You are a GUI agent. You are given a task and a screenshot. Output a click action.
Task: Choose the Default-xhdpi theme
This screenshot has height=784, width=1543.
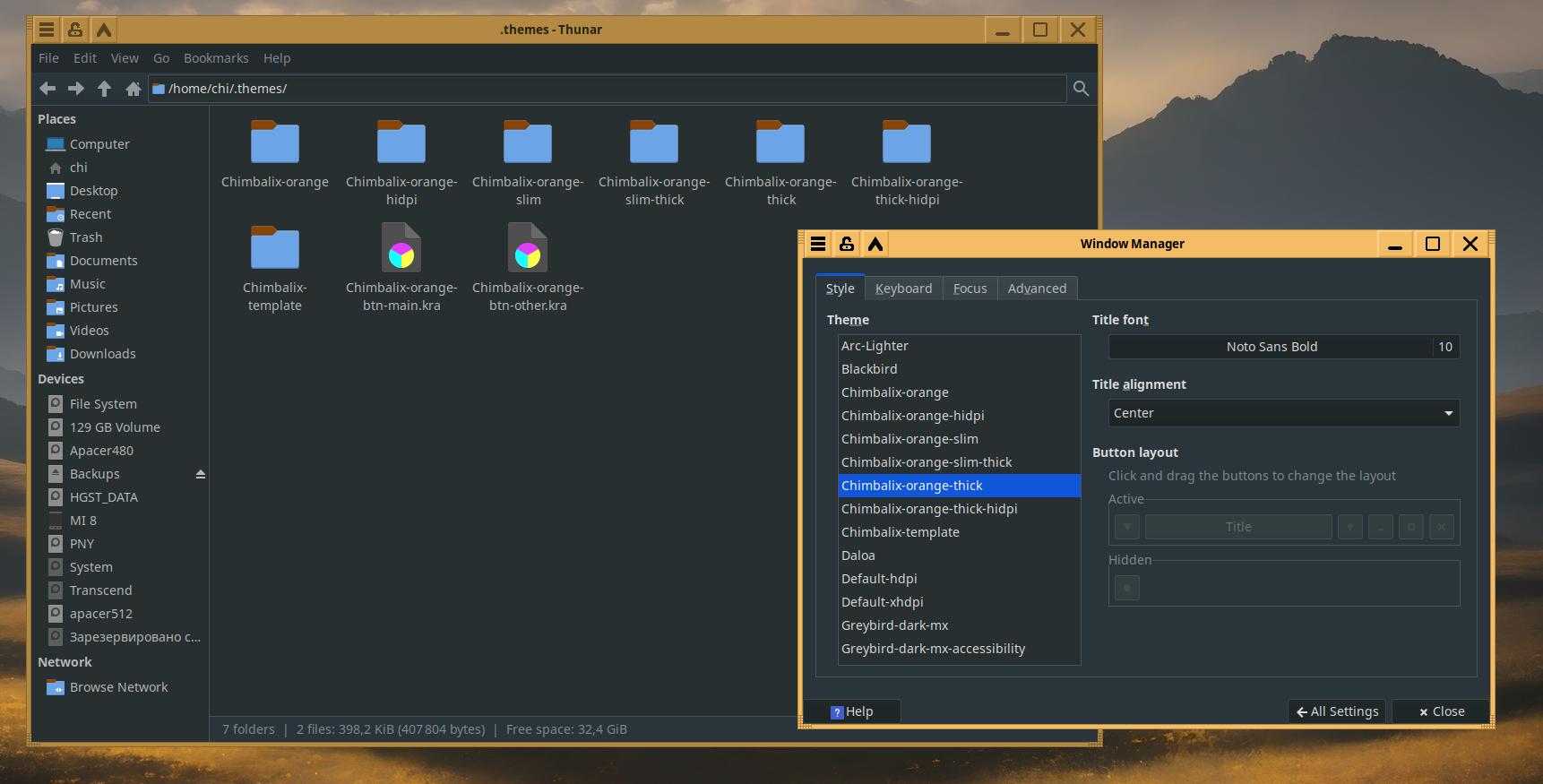tap(959, 602)
